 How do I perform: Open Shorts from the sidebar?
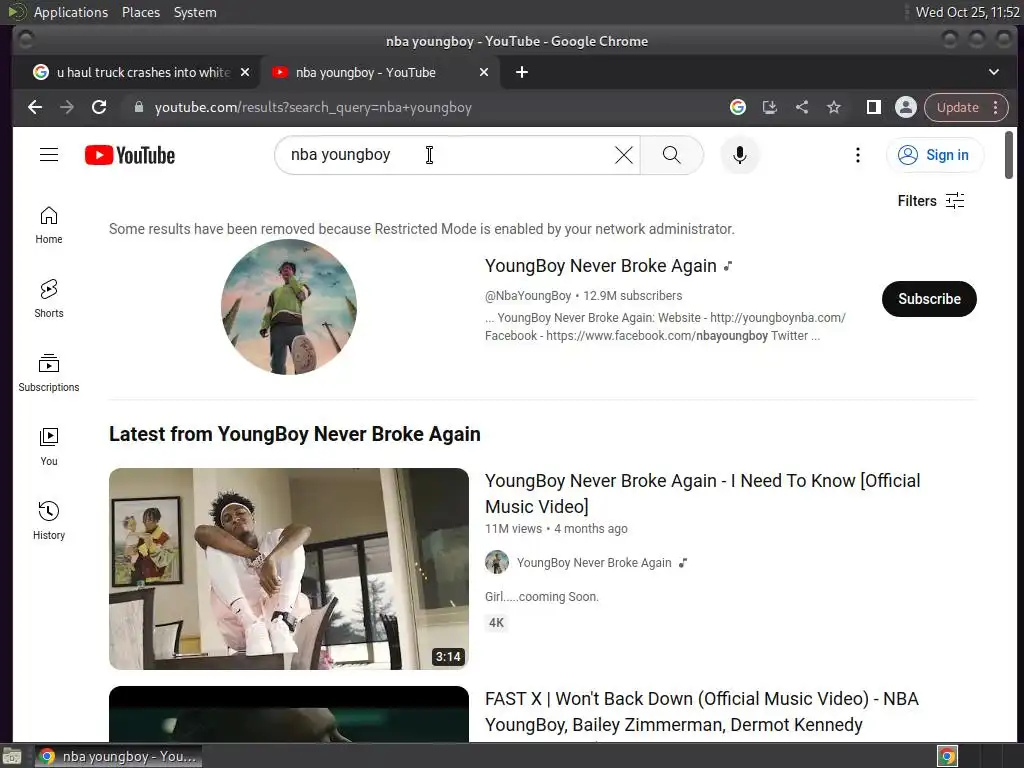click(49, 299)
